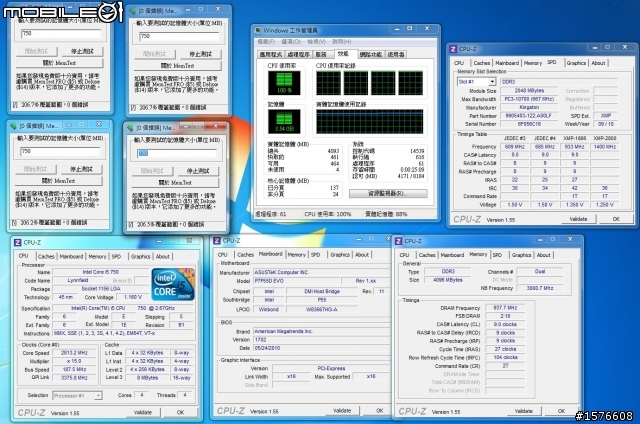
Task: Click 關於 MemTest in MemTest window with 206.2% coverage
Action: coord(59,181)
